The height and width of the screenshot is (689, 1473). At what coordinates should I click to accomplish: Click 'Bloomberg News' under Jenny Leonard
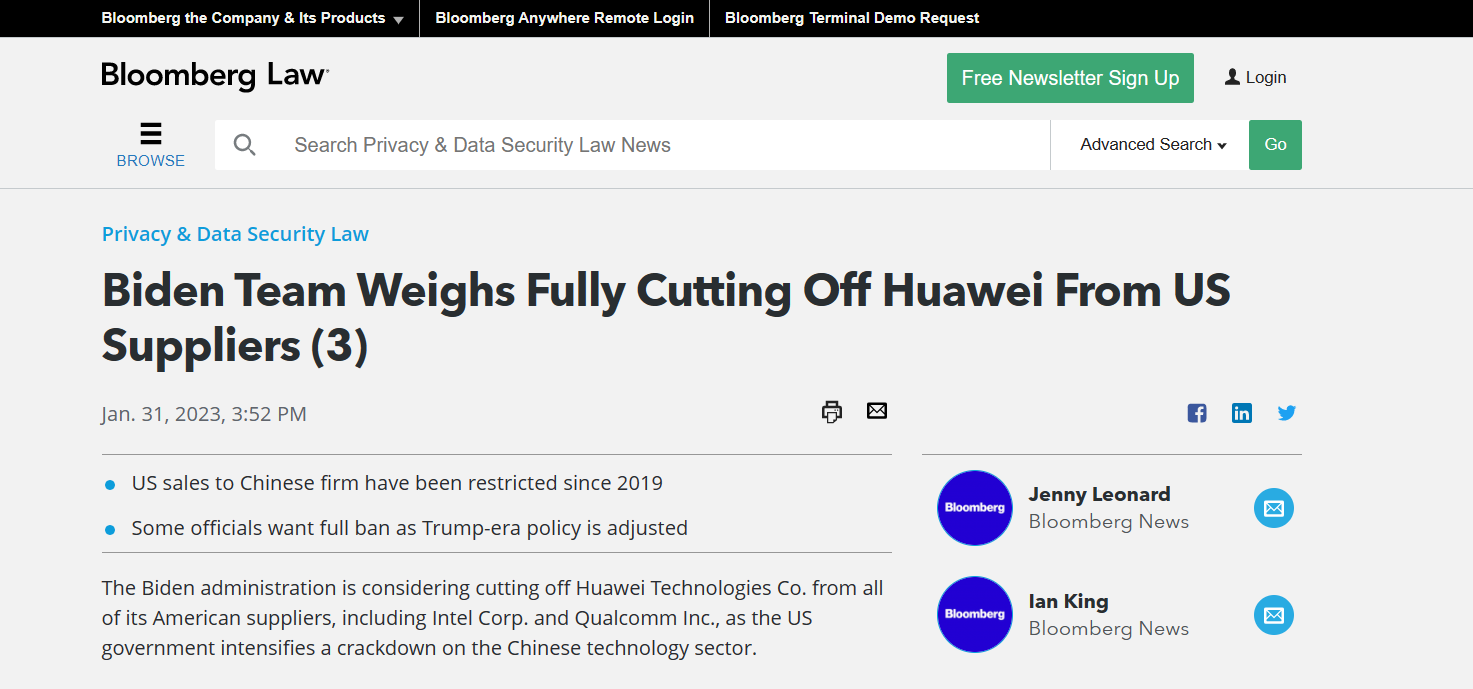point(1108,521)
